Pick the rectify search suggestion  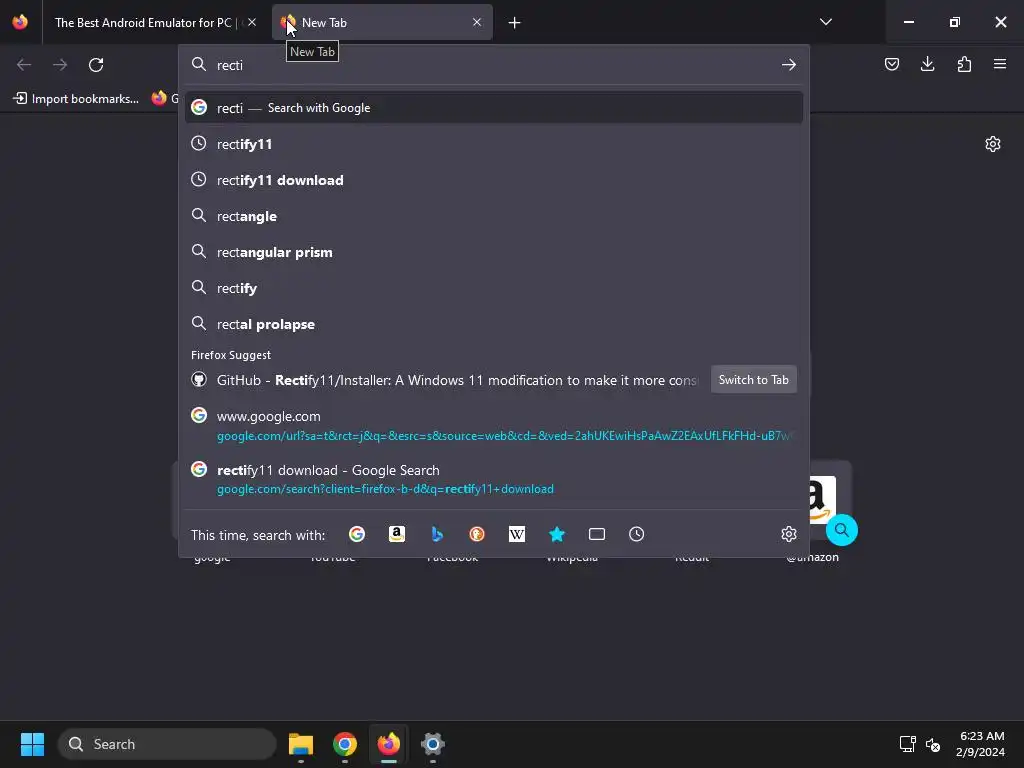(494, 287)
